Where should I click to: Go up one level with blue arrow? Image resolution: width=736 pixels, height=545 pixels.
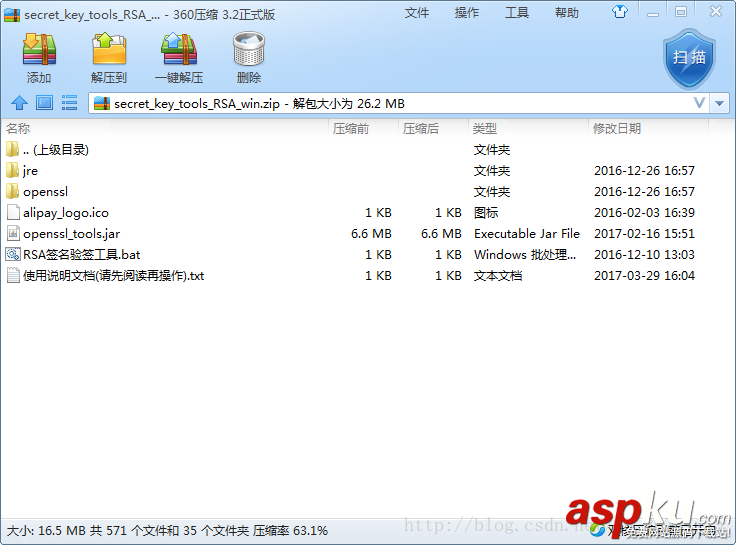pos(19,103)
